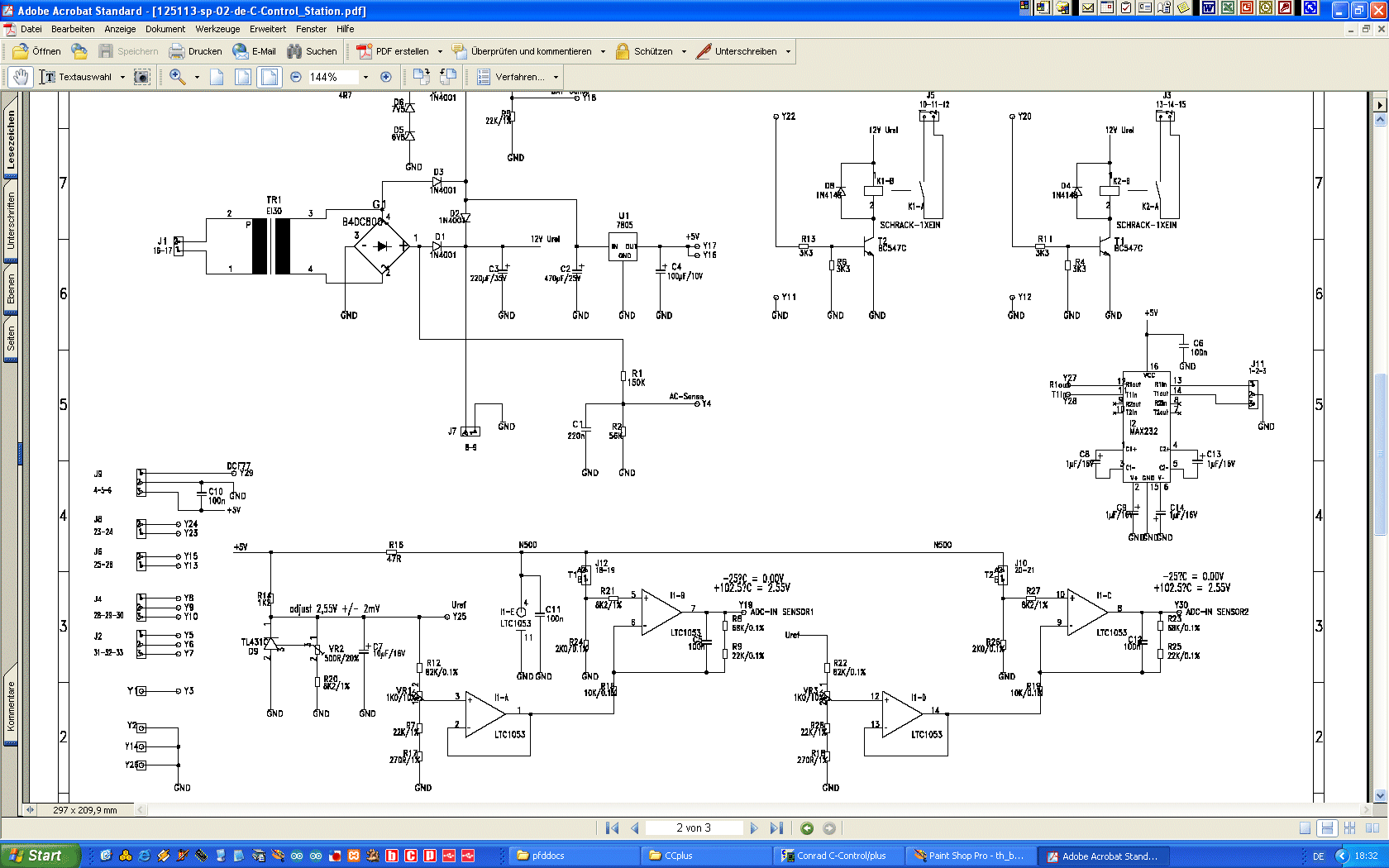Go to first page button
The image size is (1389, 868).
click(612, 828)
